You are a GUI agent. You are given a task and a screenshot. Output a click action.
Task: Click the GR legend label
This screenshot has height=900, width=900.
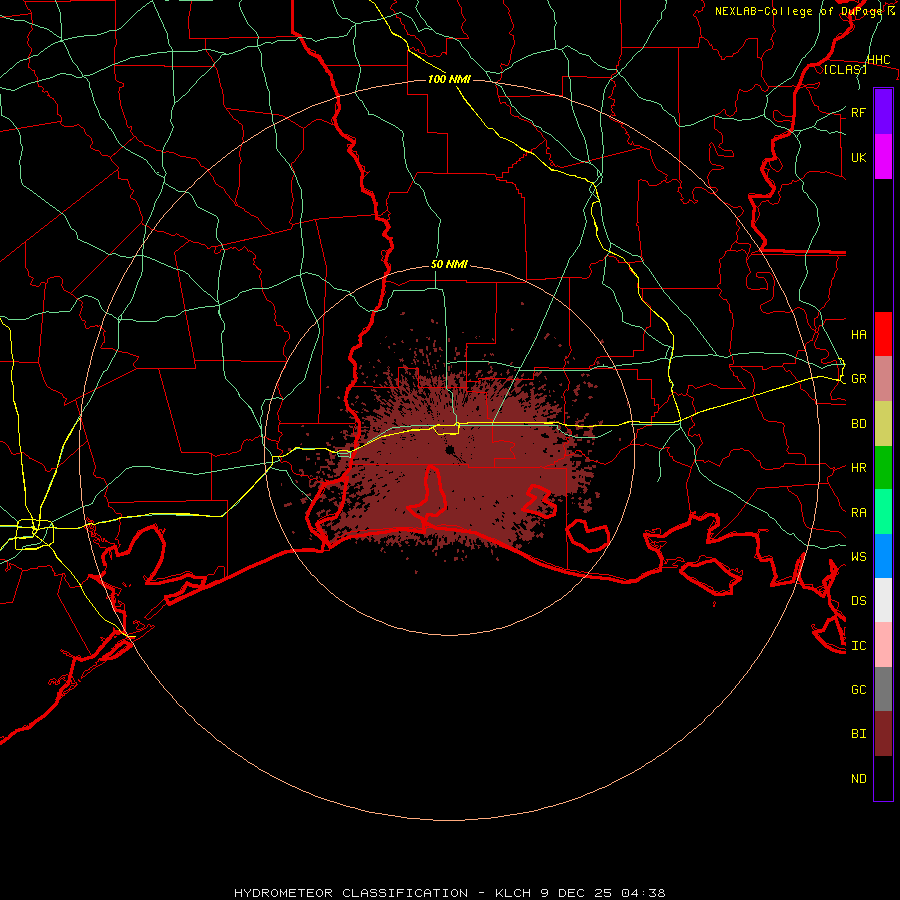pos(858,379)
